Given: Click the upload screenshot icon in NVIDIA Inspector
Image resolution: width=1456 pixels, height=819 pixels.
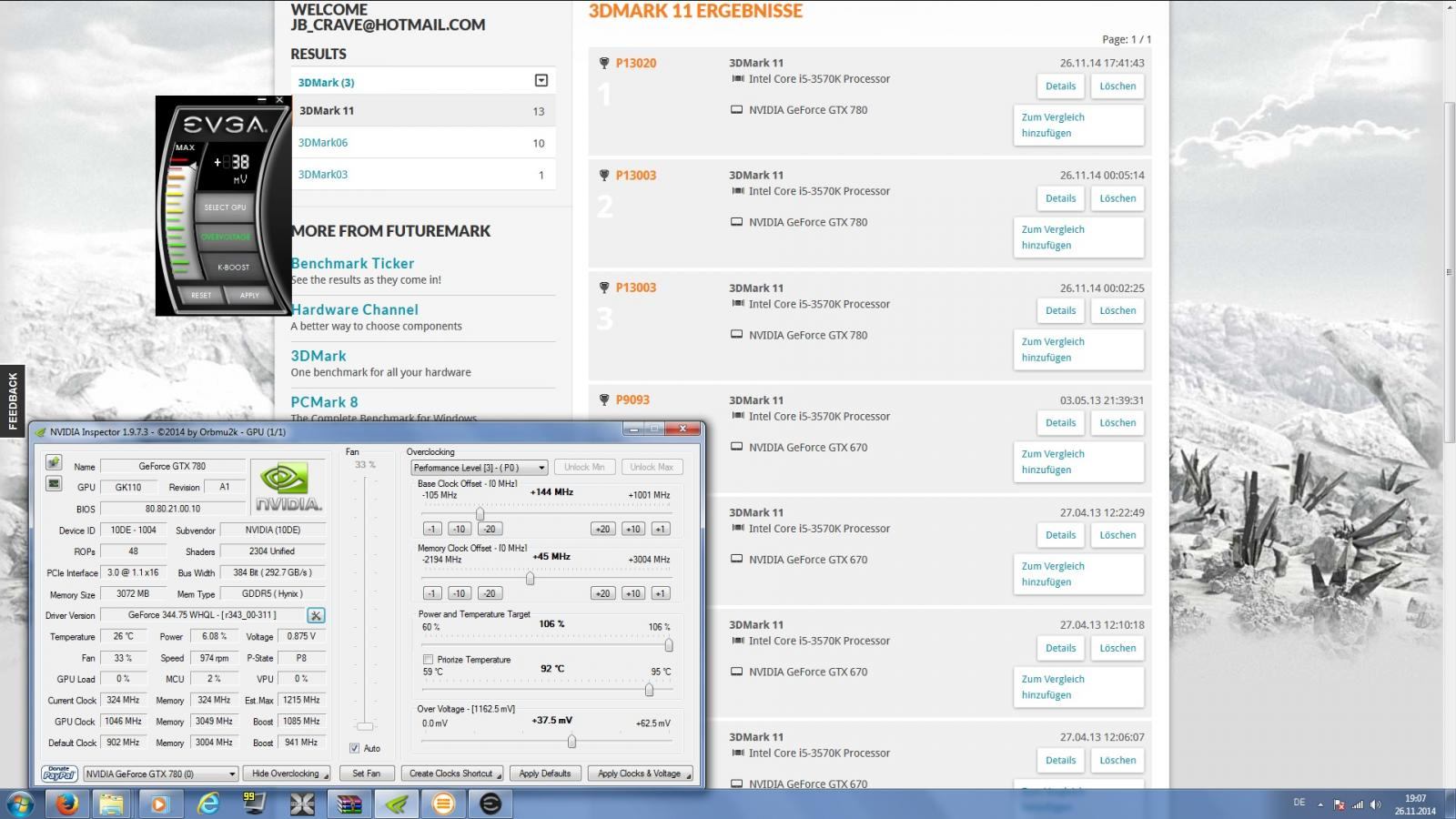Looking at the screenshot, I should (x=54, y=462).
